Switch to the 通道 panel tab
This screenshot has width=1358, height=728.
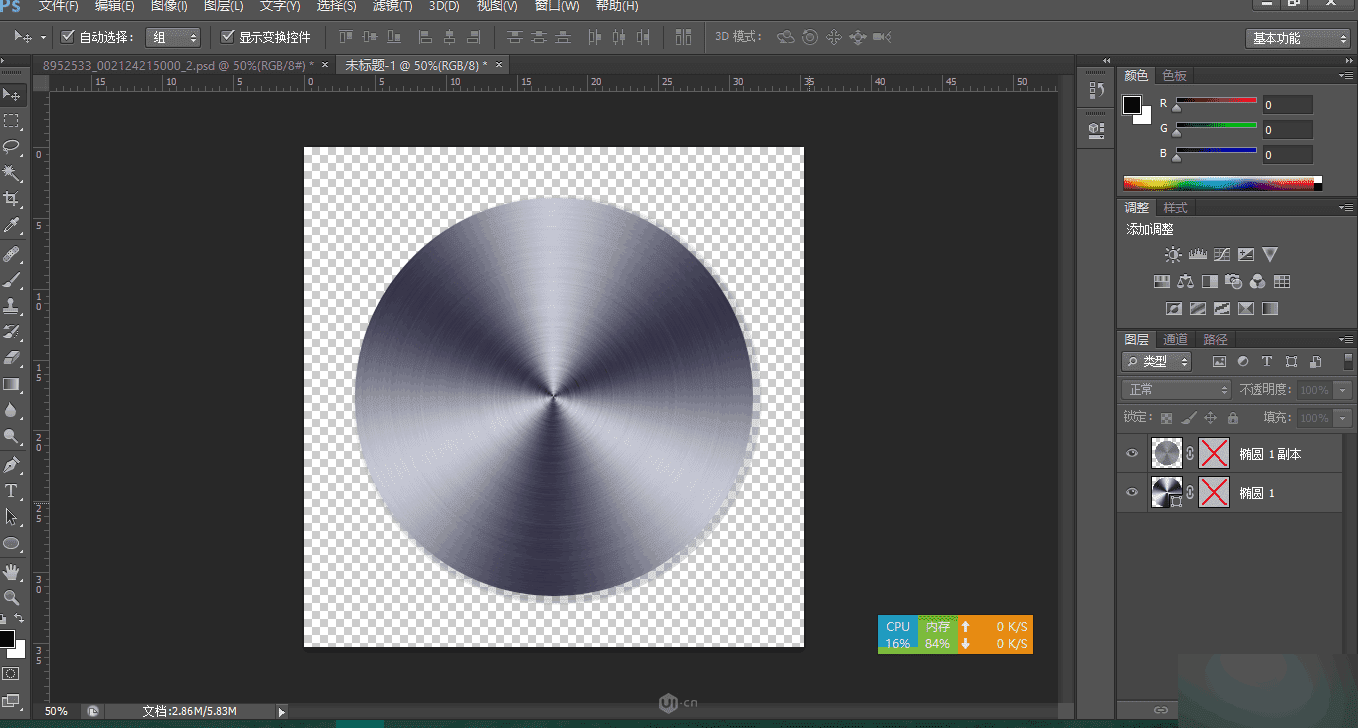(x=1176, y=340)
